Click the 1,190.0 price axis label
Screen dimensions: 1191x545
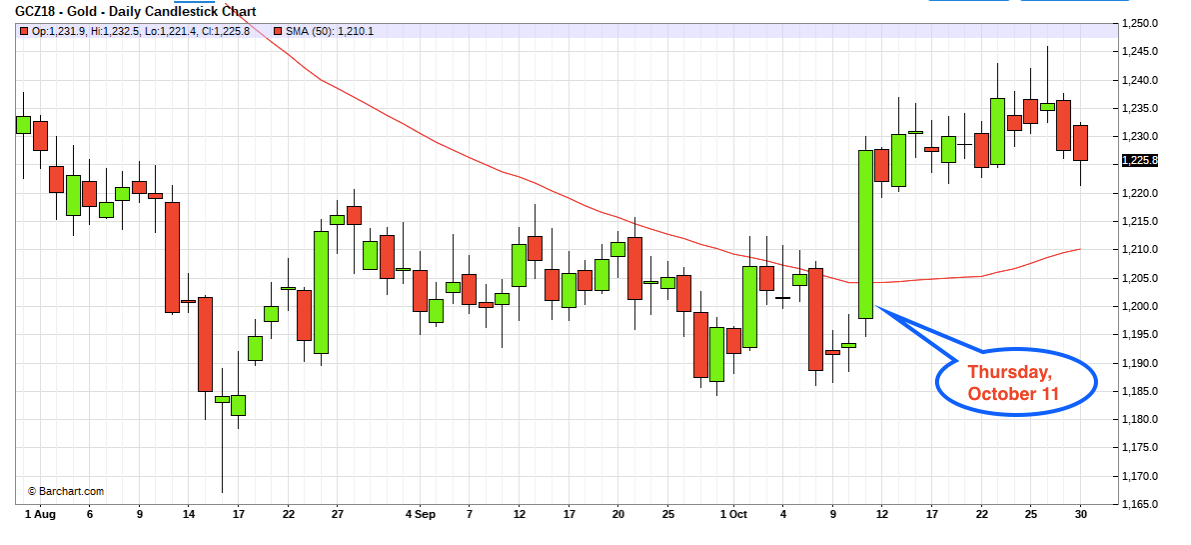coord(1140,364)
